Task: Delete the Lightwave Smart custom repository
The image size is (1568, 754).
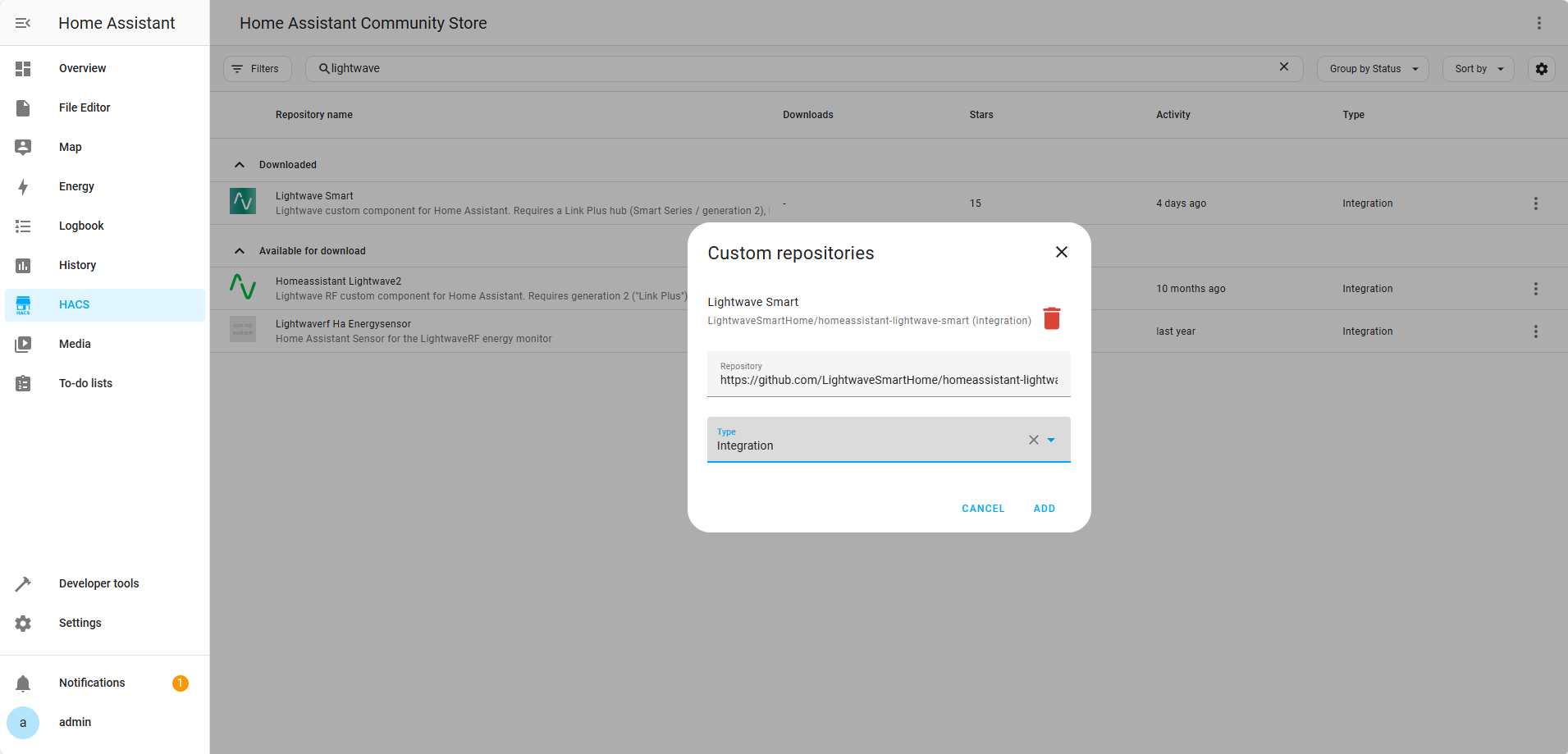Action: pos(1051,318)
